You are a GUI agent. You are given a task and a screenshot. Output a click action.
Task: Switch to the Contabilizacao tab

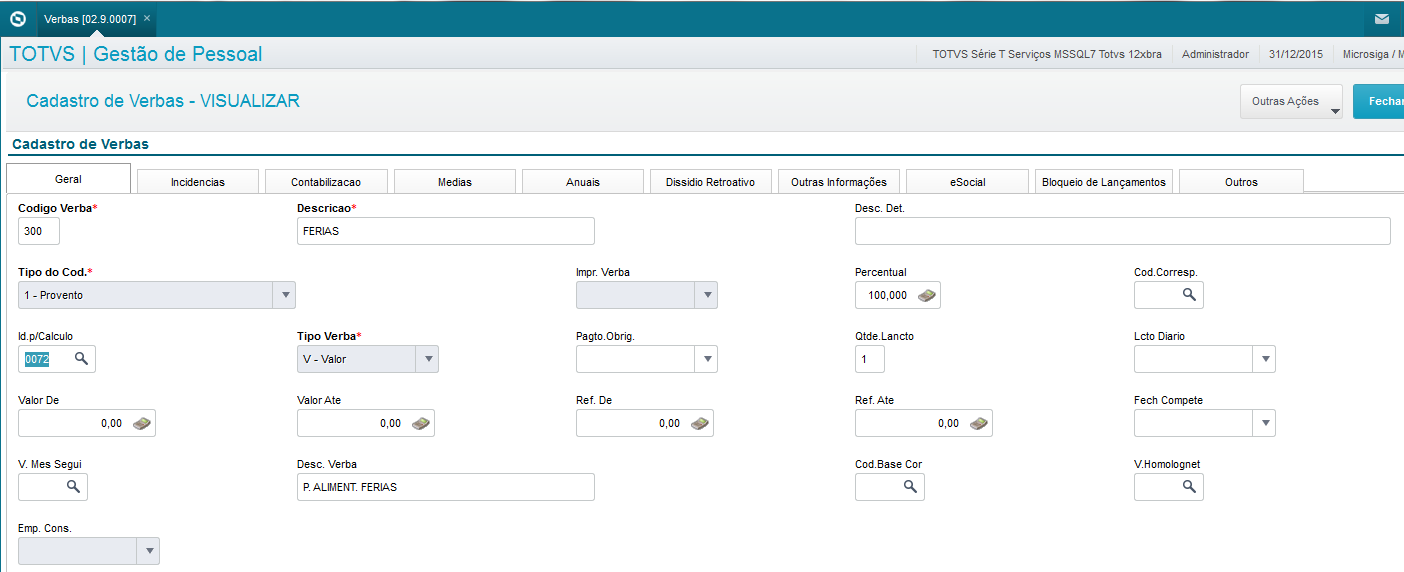pyautogui.click(x=326, y=182)
